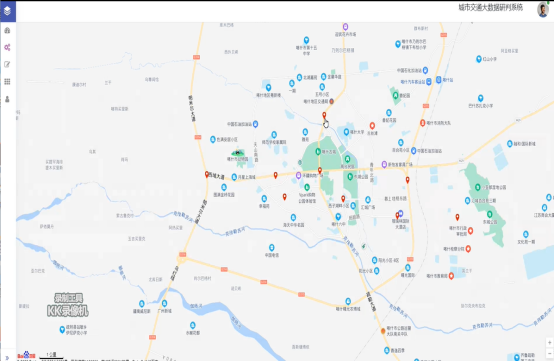Select the purple connected-nodes sidebar icon
554x361 pixels.
pos(7,47)
